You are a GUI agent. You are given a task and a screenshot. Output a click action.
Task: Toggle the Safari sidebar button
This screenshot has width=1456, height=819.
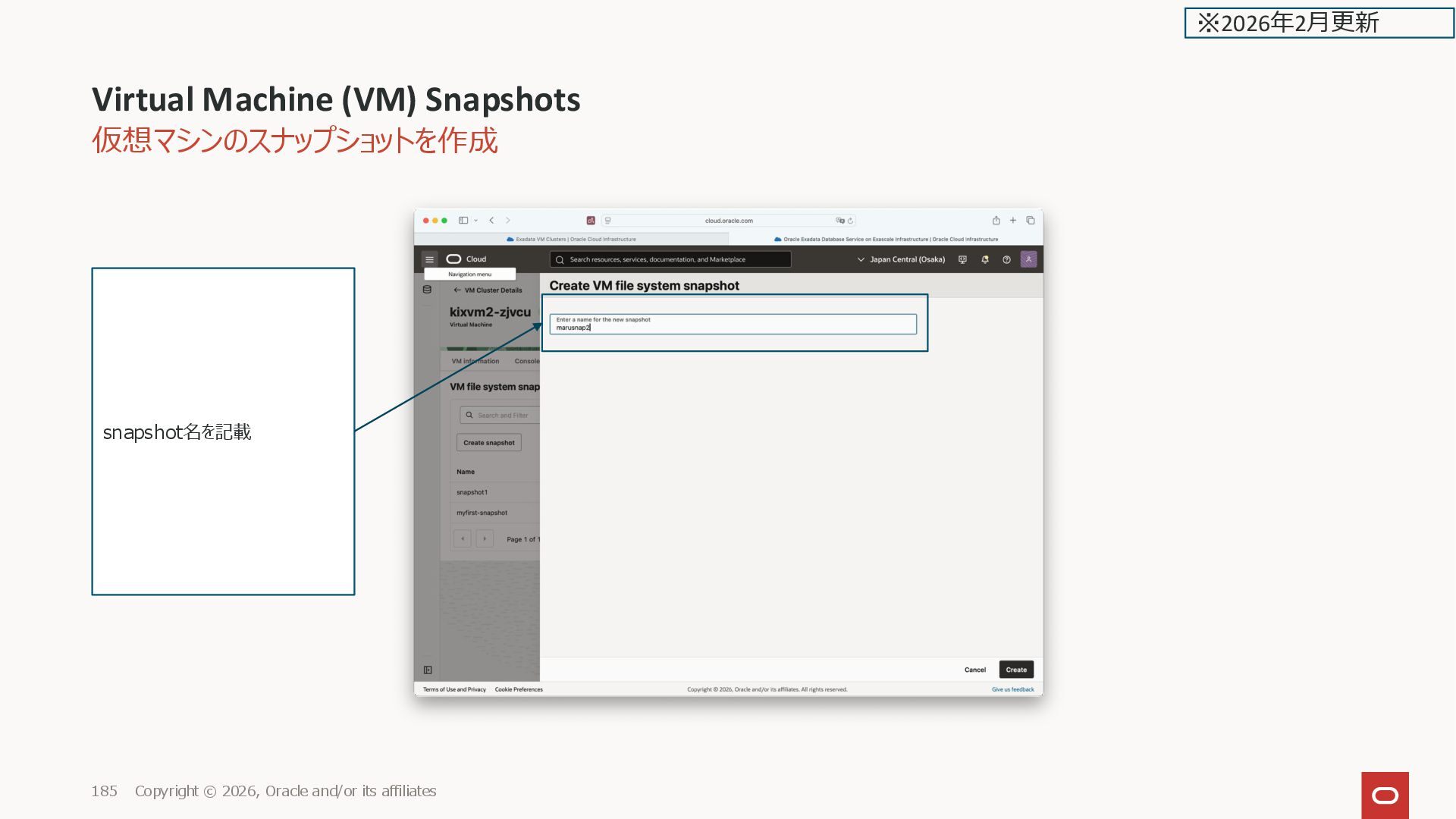(x=463, y=221)
